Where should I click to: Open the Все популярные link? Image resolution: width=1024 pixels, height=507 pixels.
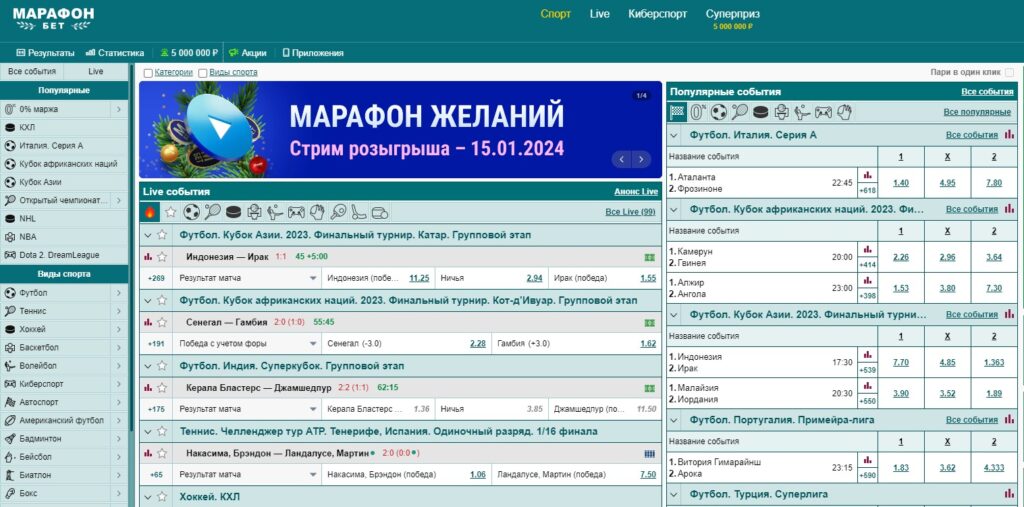pos(977,112)
